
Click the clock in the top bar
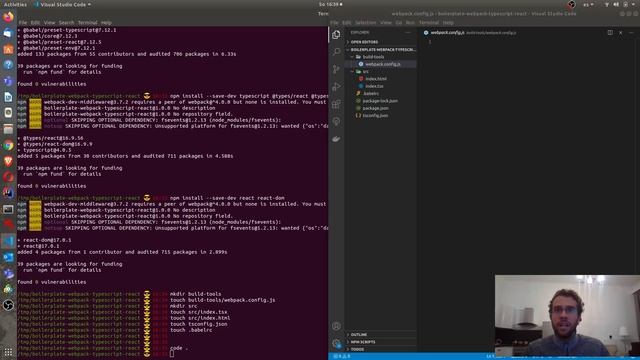(330, 4)
